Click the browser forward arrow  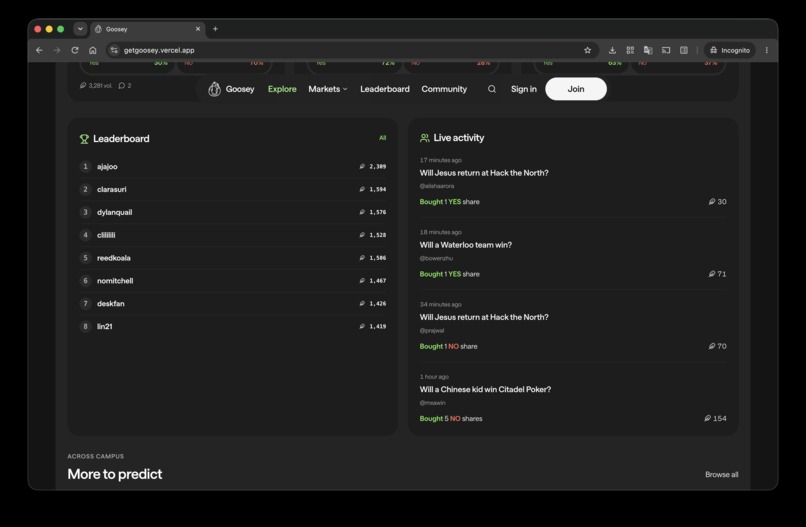point(57,50)
